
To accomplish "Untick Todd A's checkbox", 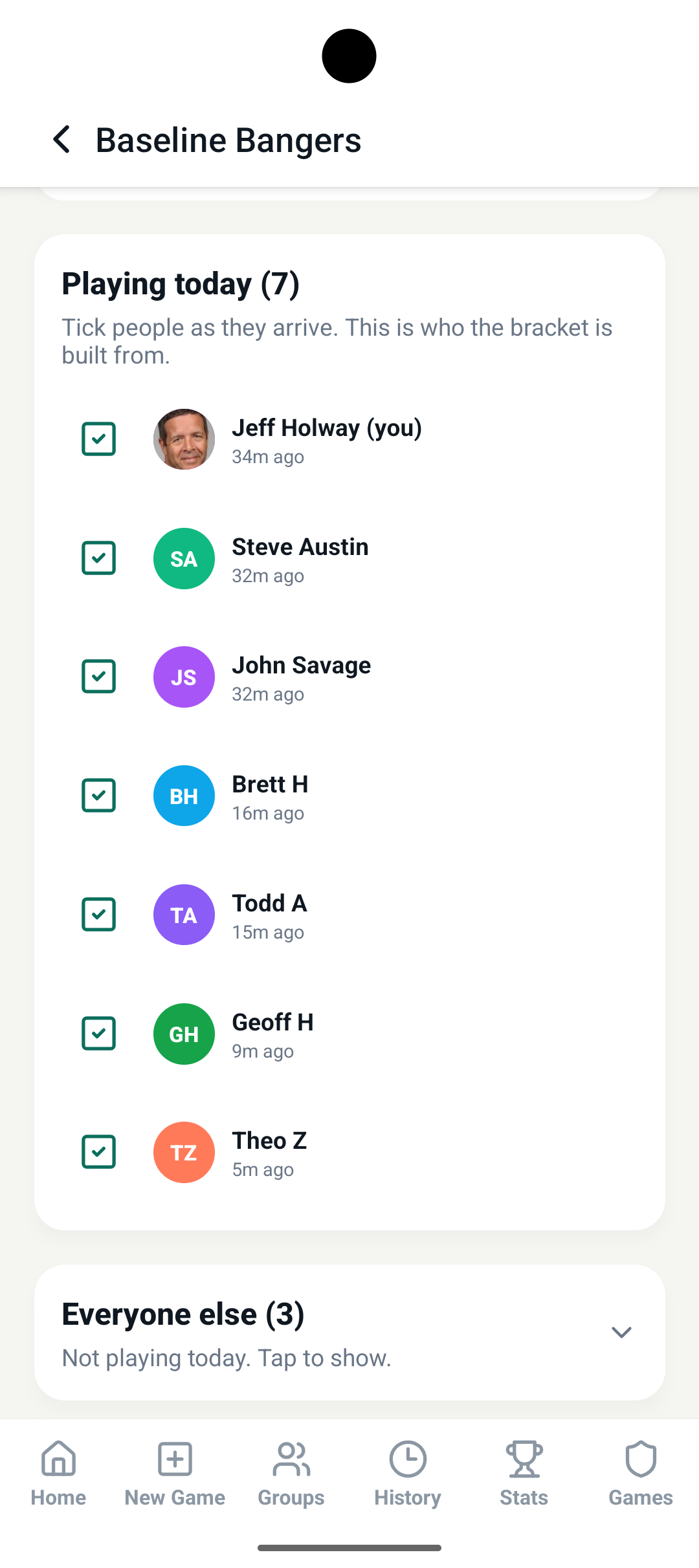I will pyautogui.click(x=98, y=915).
